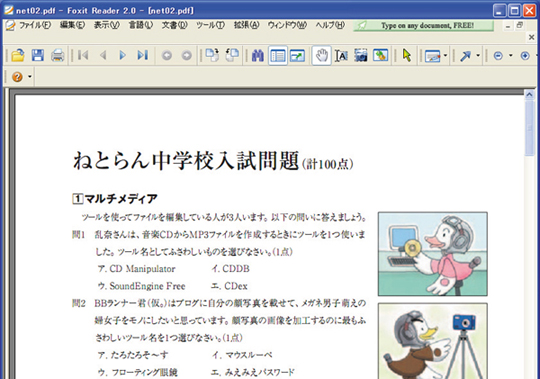The width and height of the screenshot is (540, 379).
Task: Toggle the navigation panel layout button
Action: (x=278, y=55)
